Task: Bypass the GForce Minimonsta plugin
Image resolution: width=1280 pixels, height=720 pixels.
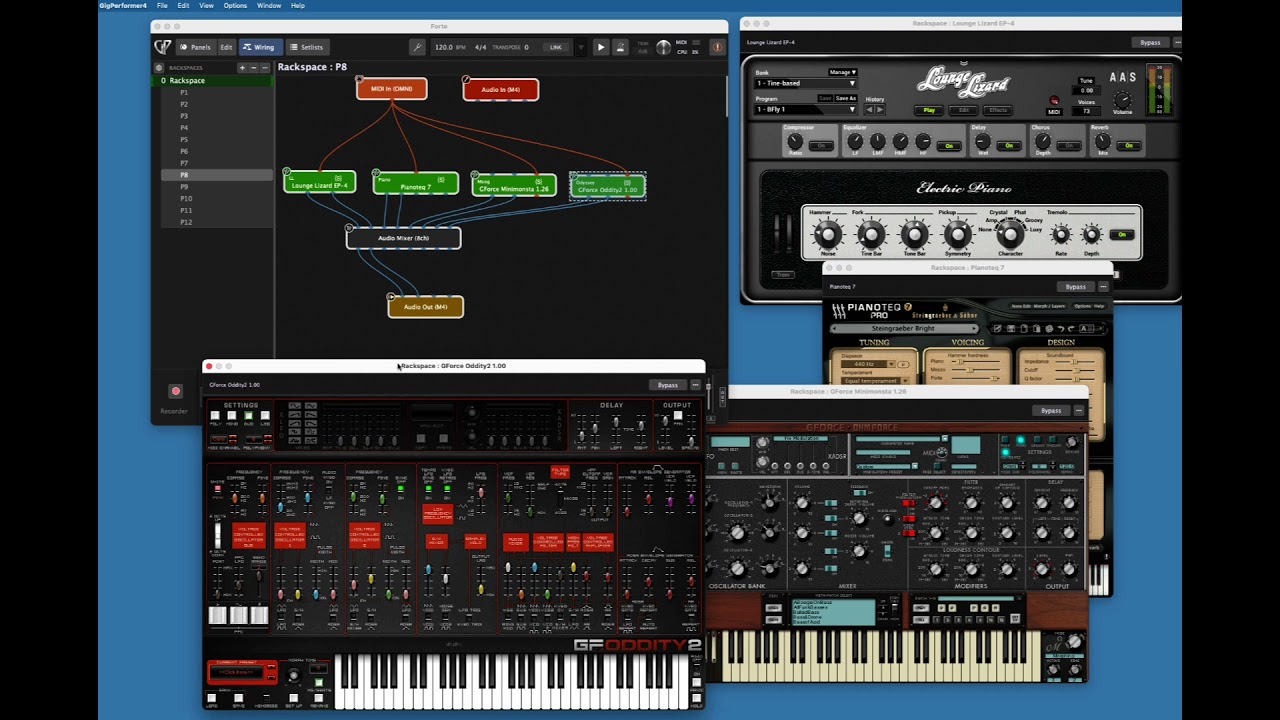Action: [1051, 410]
